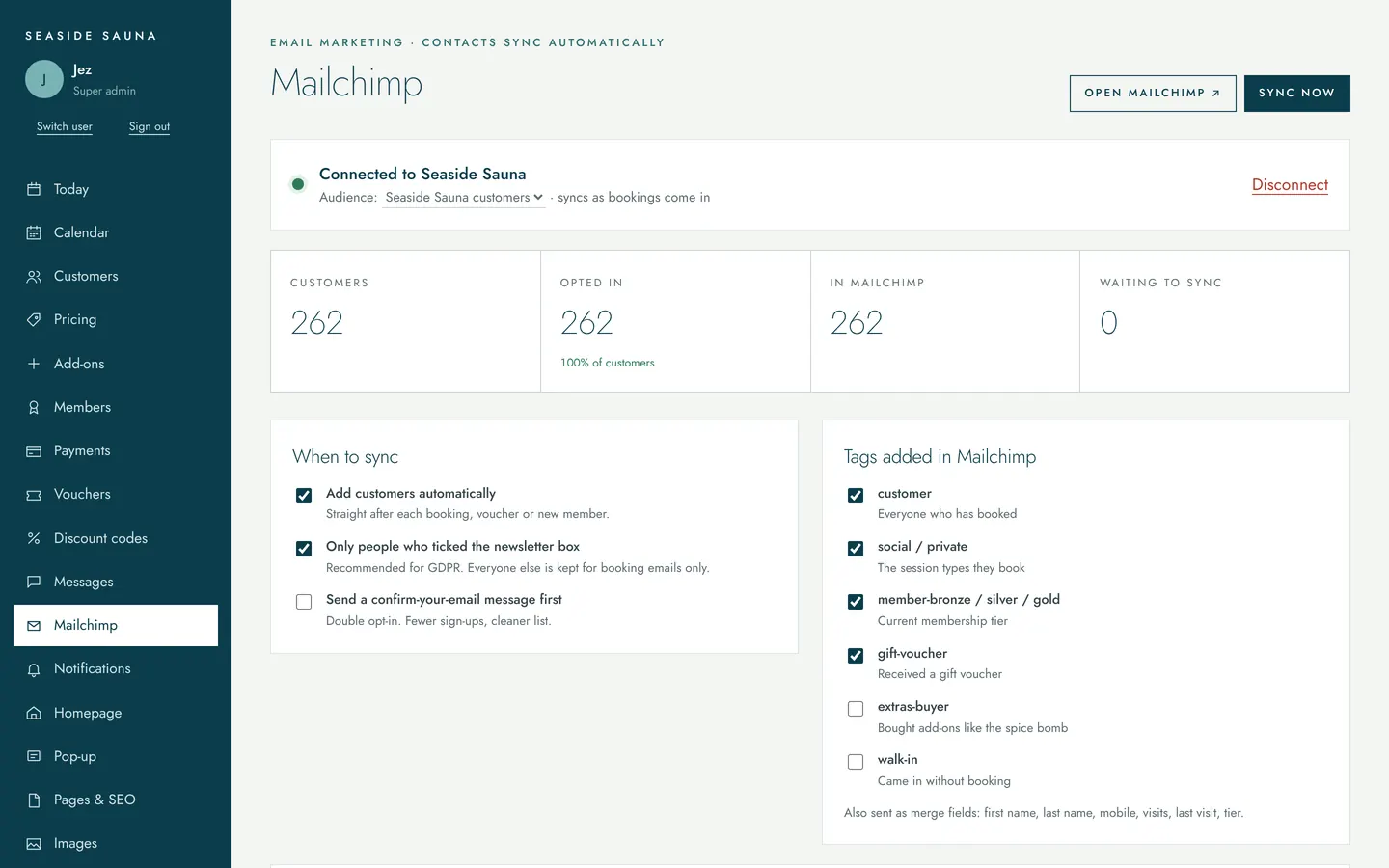This screenshot has width=1389, height=868.
Task: Toggle member-bronze / silver / gold tag
Action: (856, 602)
